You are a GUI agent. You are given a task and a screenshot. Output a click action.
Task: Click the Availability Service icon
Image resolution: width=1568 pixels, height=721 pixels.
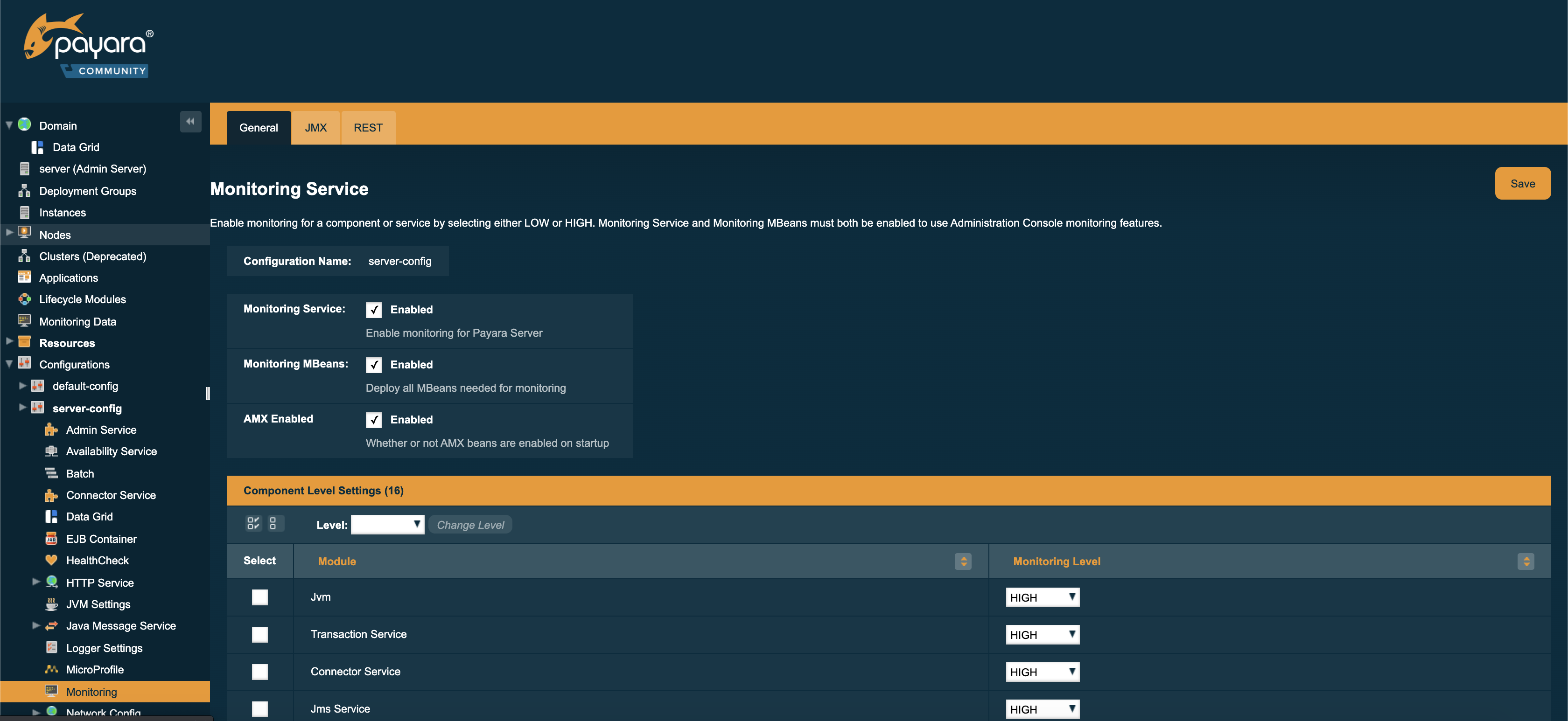[x=51, y=451]
